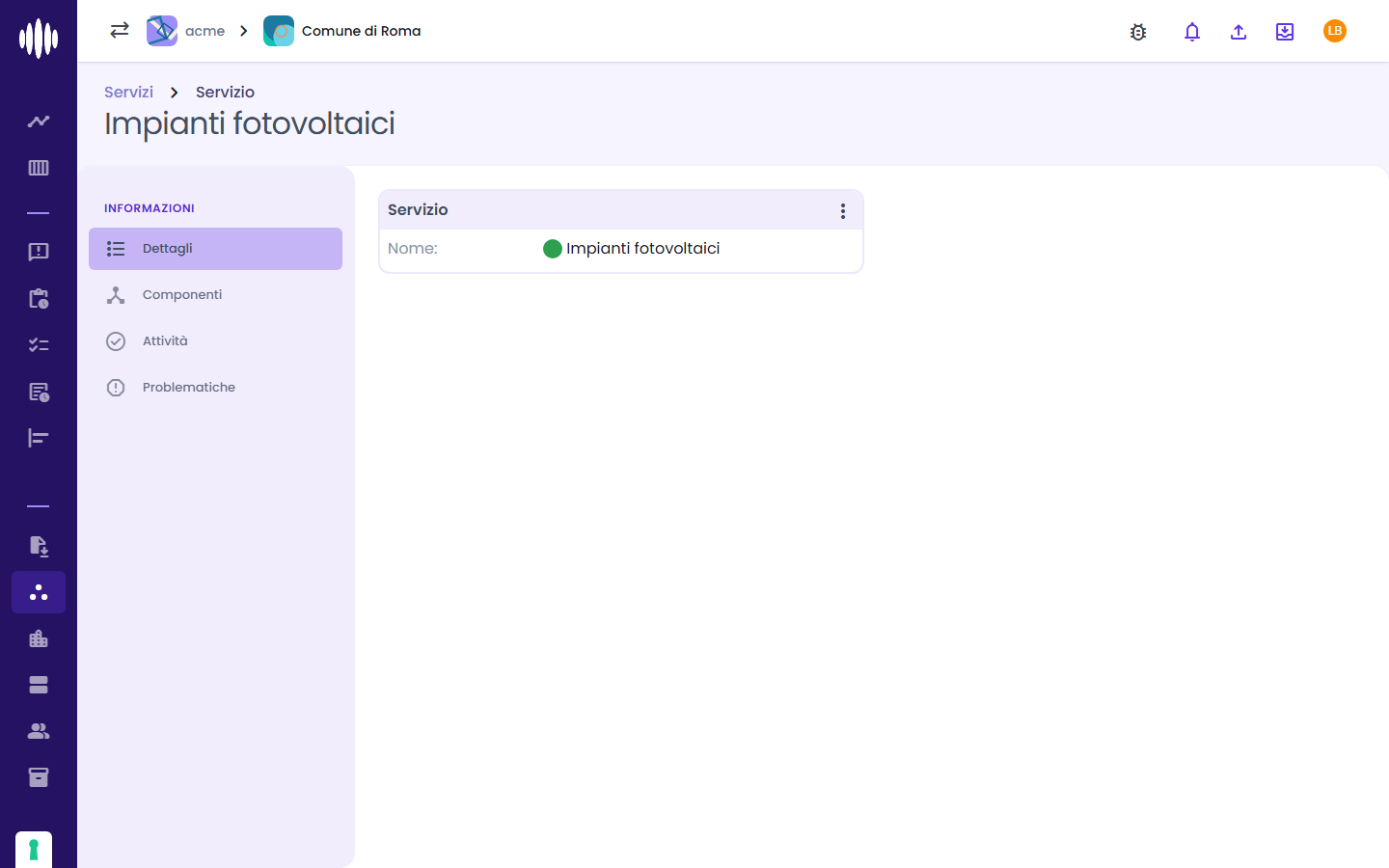
Task: Open the buildings sidebar icon
Action: (39, 638)
